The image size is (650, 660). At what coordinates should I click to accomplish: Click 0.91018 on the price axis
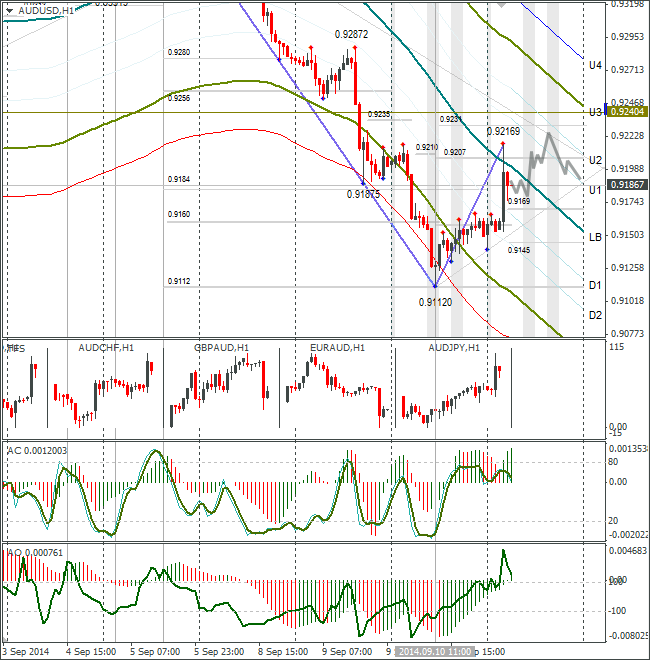coord(627,301)
